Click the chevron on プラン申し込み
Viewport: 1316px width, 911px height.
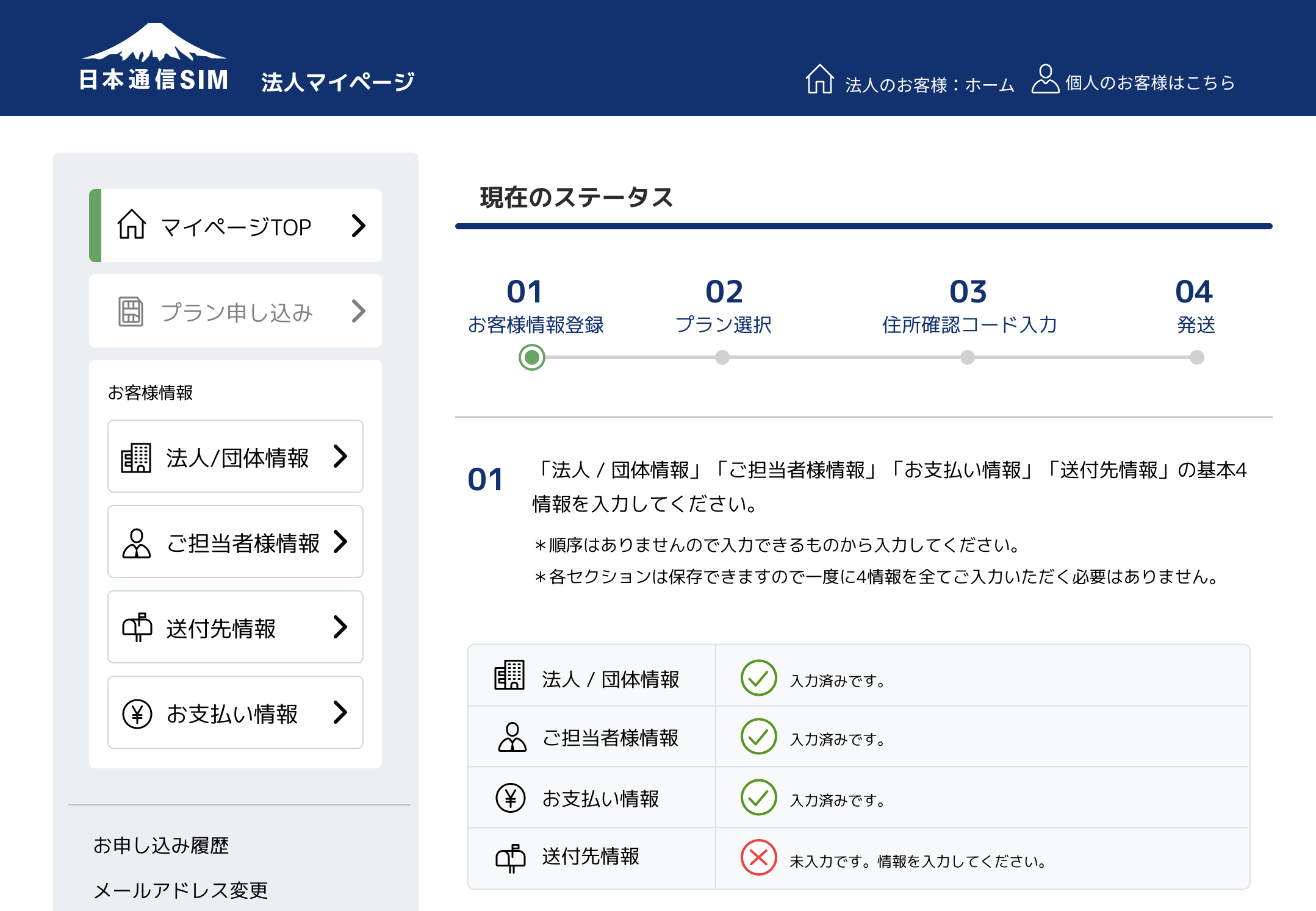pos(359,311)
